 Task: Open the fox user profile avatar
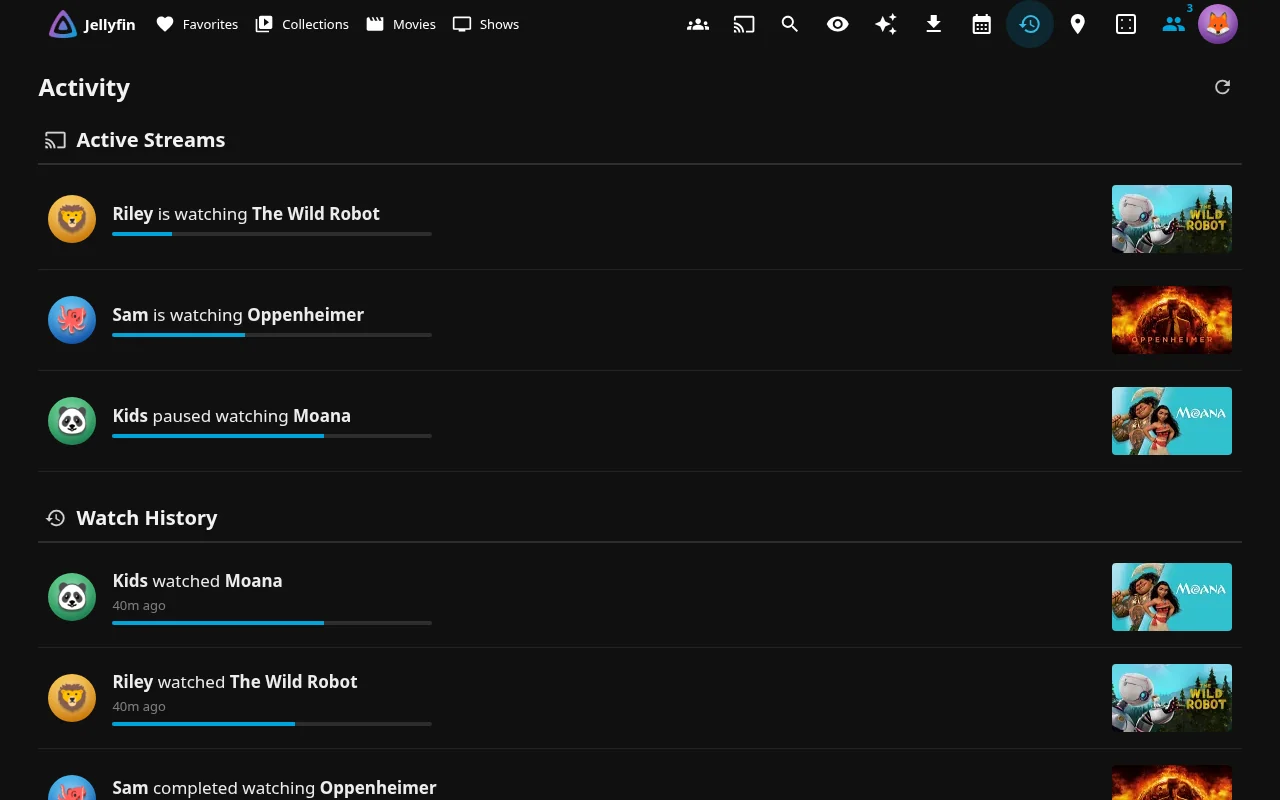(x=1218, y=24)
